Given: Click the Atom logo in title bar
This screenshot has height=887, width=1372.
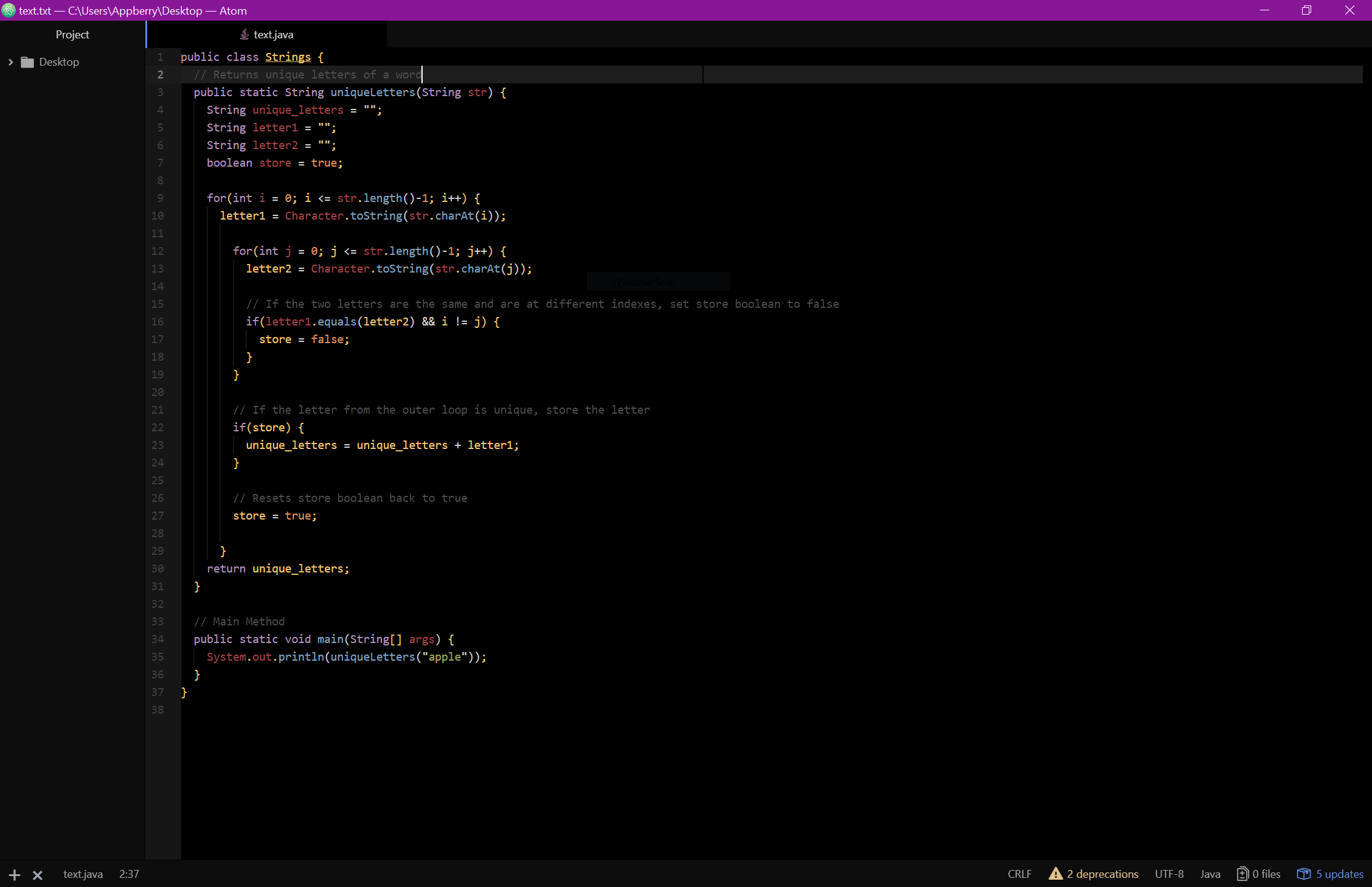Looking at the screenshot, I should coord(9,10).
